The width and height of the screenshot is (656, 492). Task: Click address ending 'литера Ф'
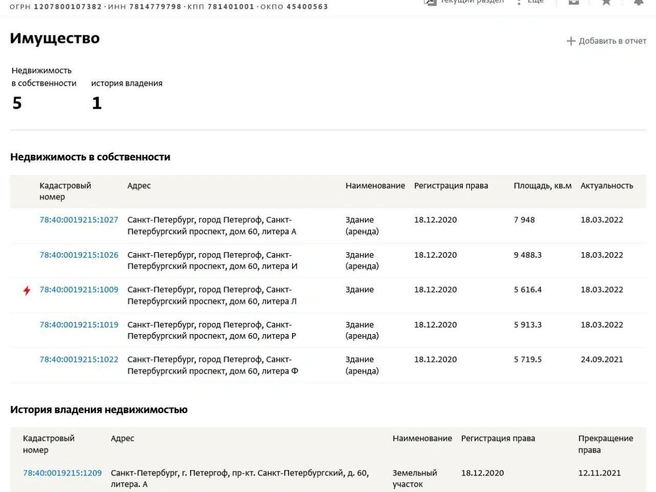[x=213, y=365]
